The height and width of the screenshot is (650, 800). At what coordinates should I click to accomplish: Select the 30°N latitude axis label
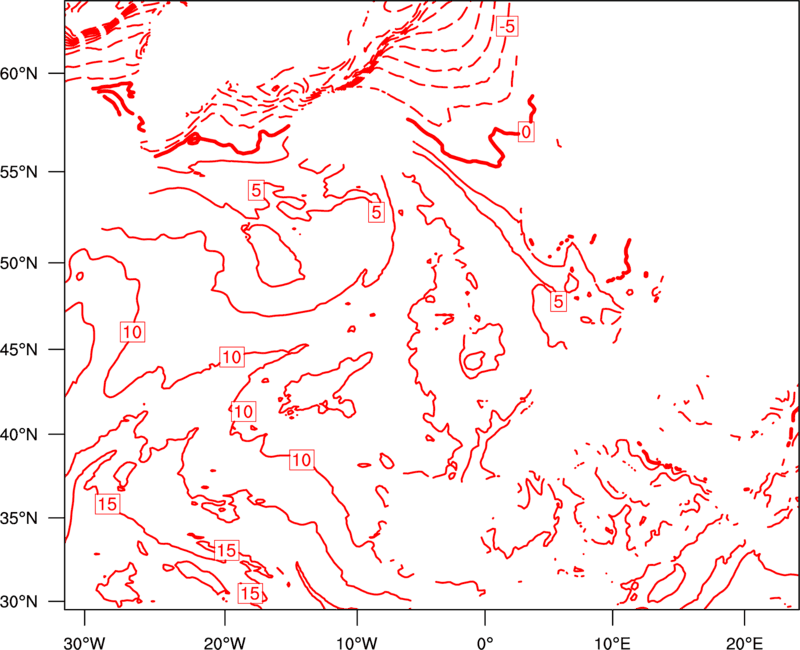tap(19, 602)
